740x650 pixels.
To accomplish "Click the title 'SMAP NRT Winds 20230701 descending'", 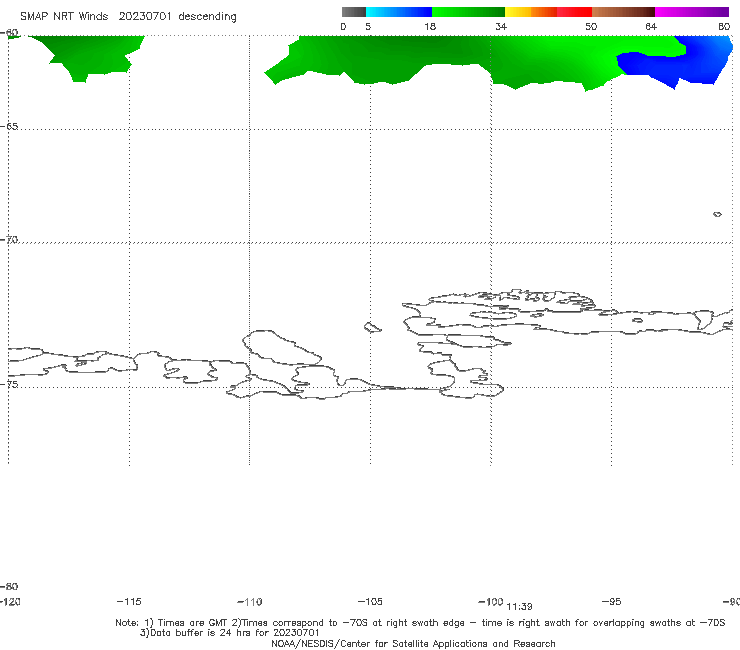I will tap(128, 17).
